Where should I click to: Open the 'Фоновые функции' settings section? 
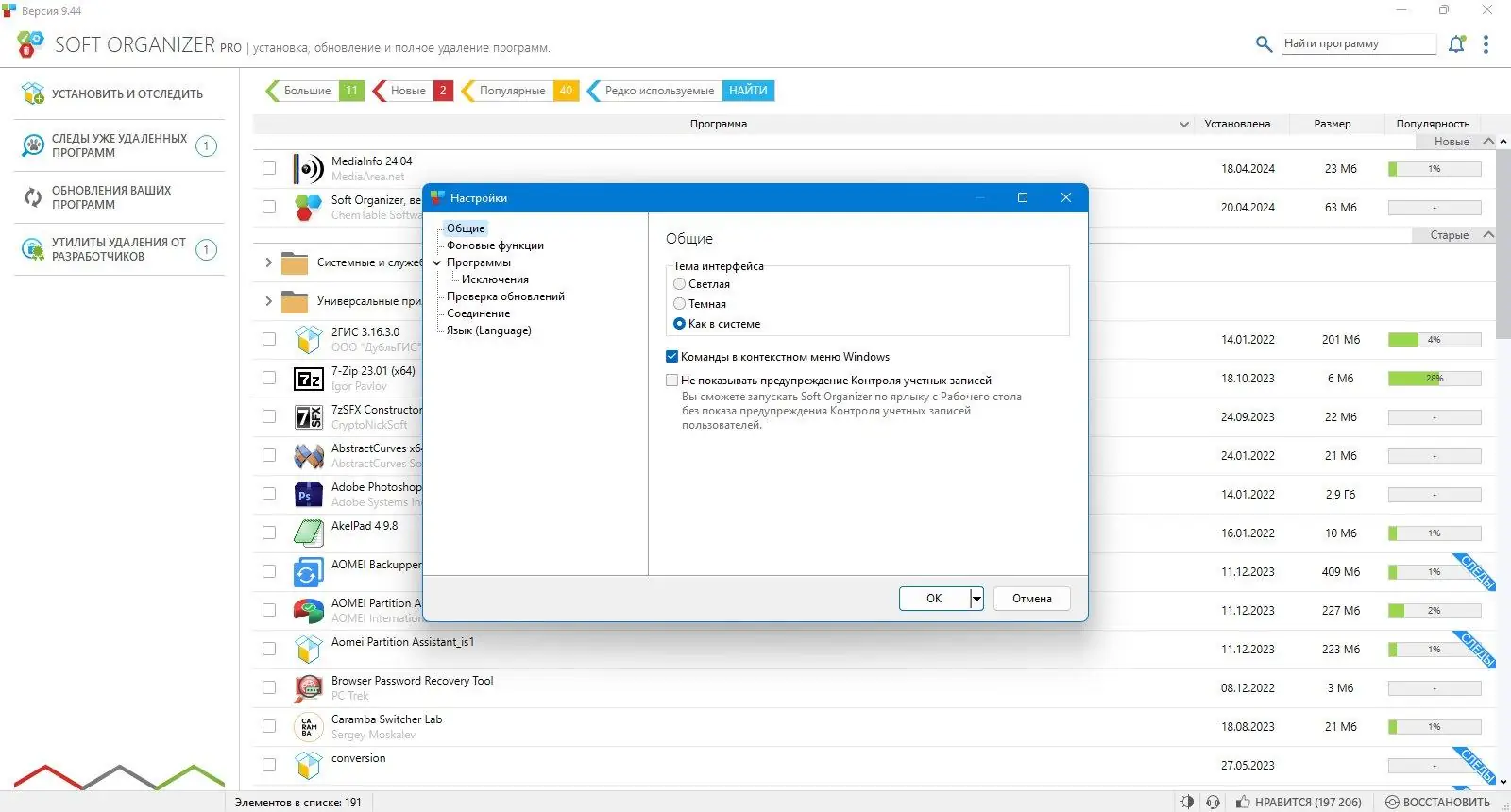click(x=495, y=245)
